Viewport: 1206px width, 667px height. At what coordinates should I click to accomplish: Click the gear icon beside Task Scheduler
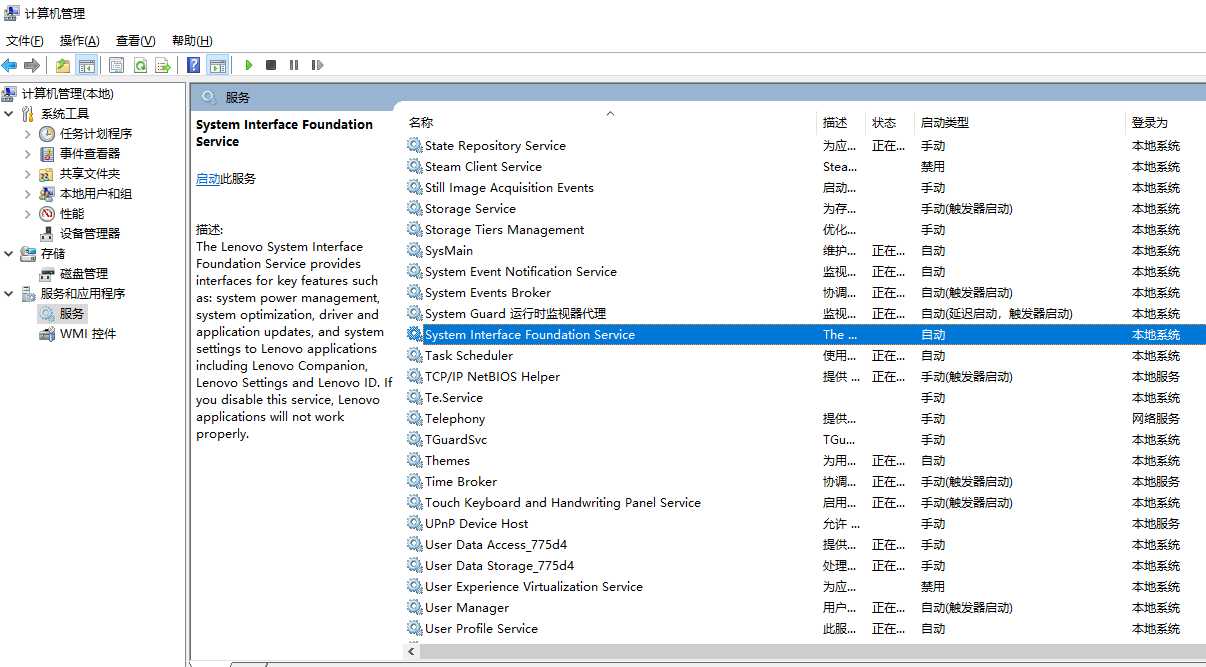tap(415, 356)
